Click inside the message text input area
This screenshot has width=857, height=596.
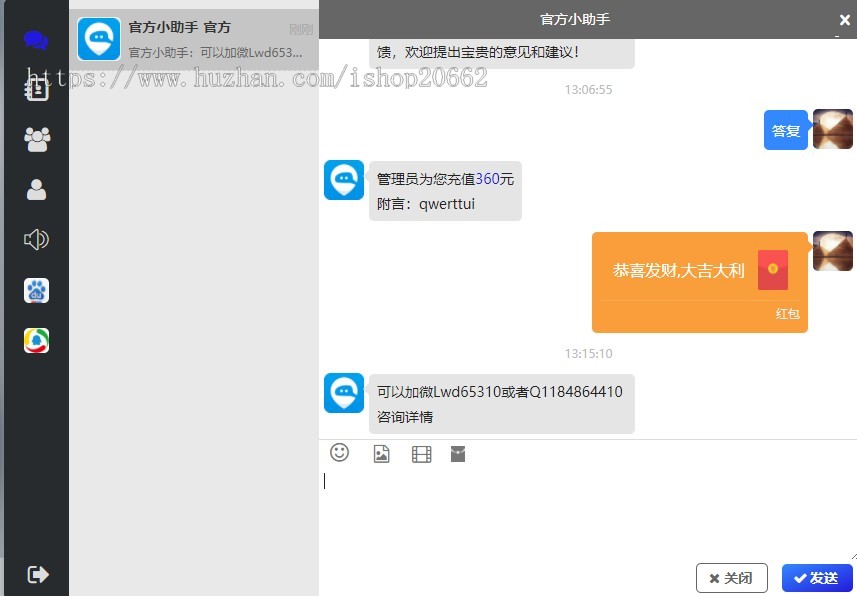point(586,510)
